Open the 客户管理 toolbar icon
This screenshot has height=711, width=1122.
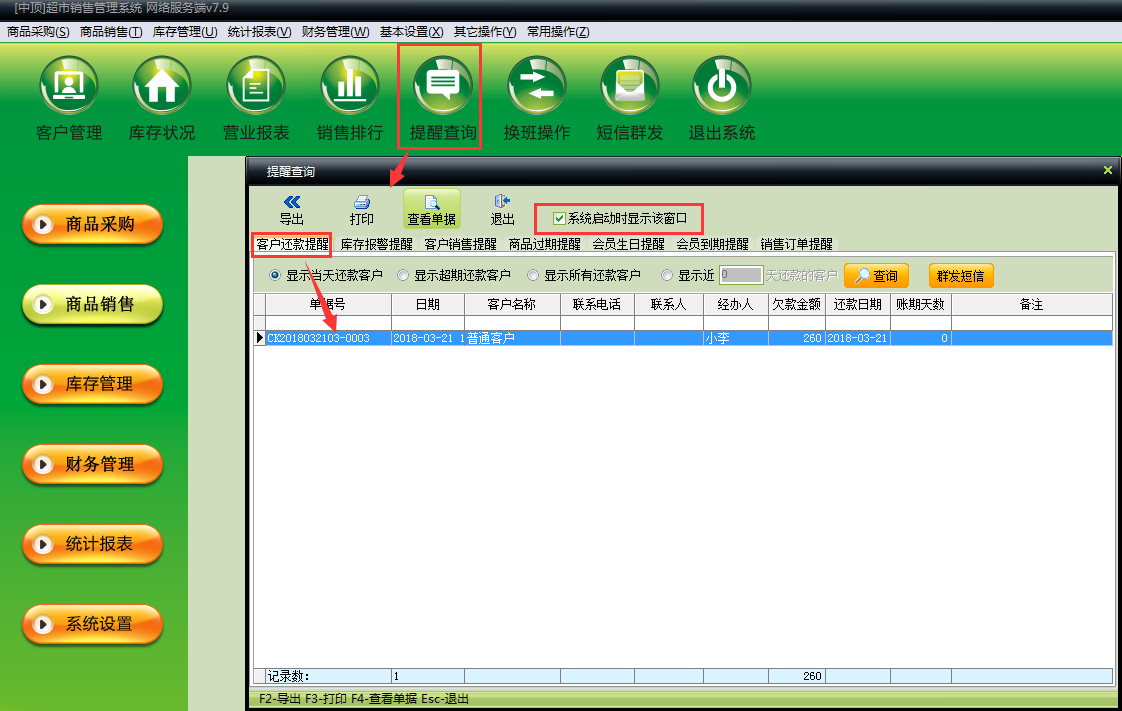click(69, 87)
